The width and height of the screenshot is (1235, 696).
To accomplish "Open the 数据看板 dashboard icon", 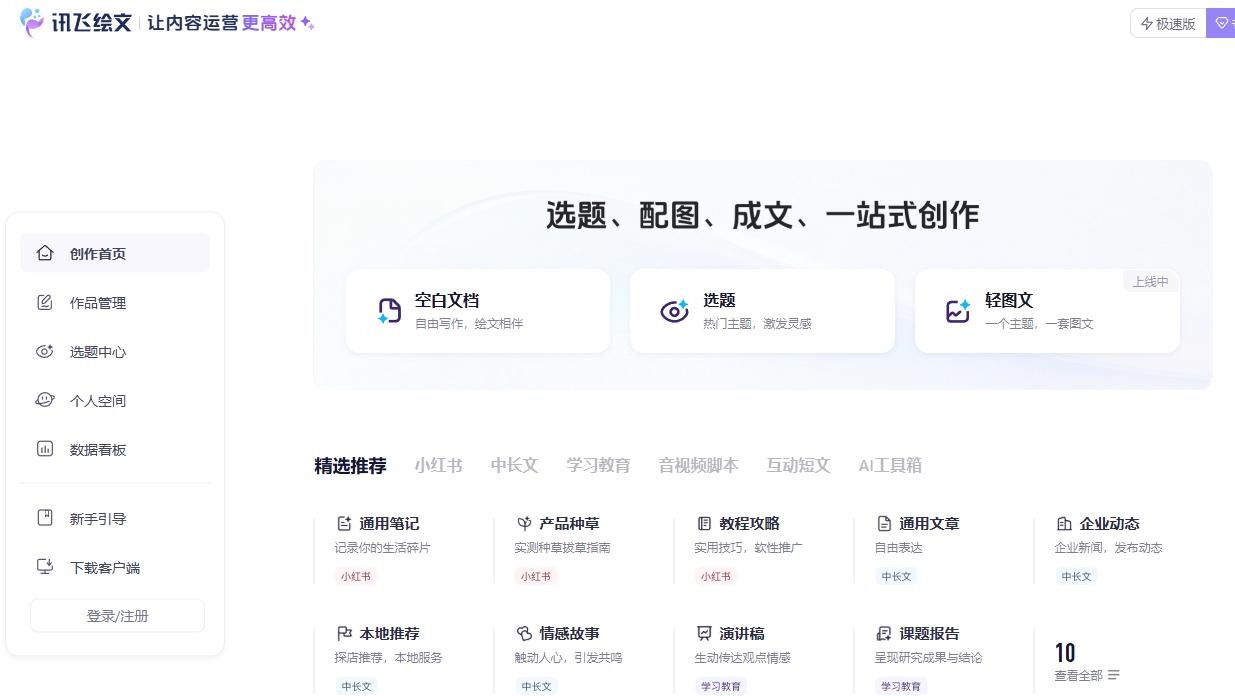I will (x=45, y=449).
